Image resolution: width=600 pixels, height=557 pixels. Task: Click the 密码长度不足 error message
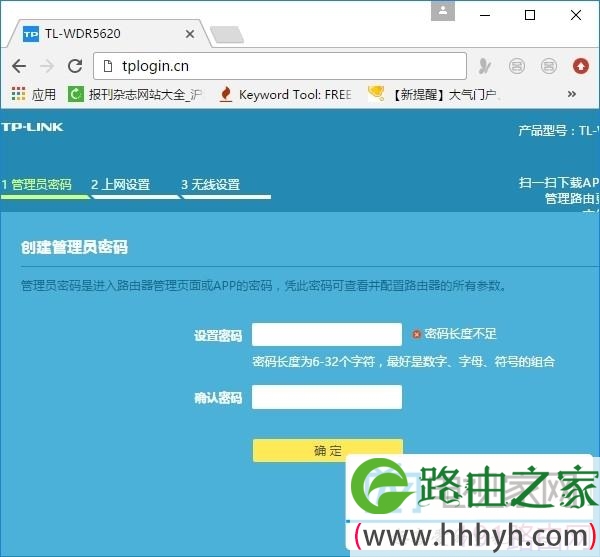coord(460,334)
